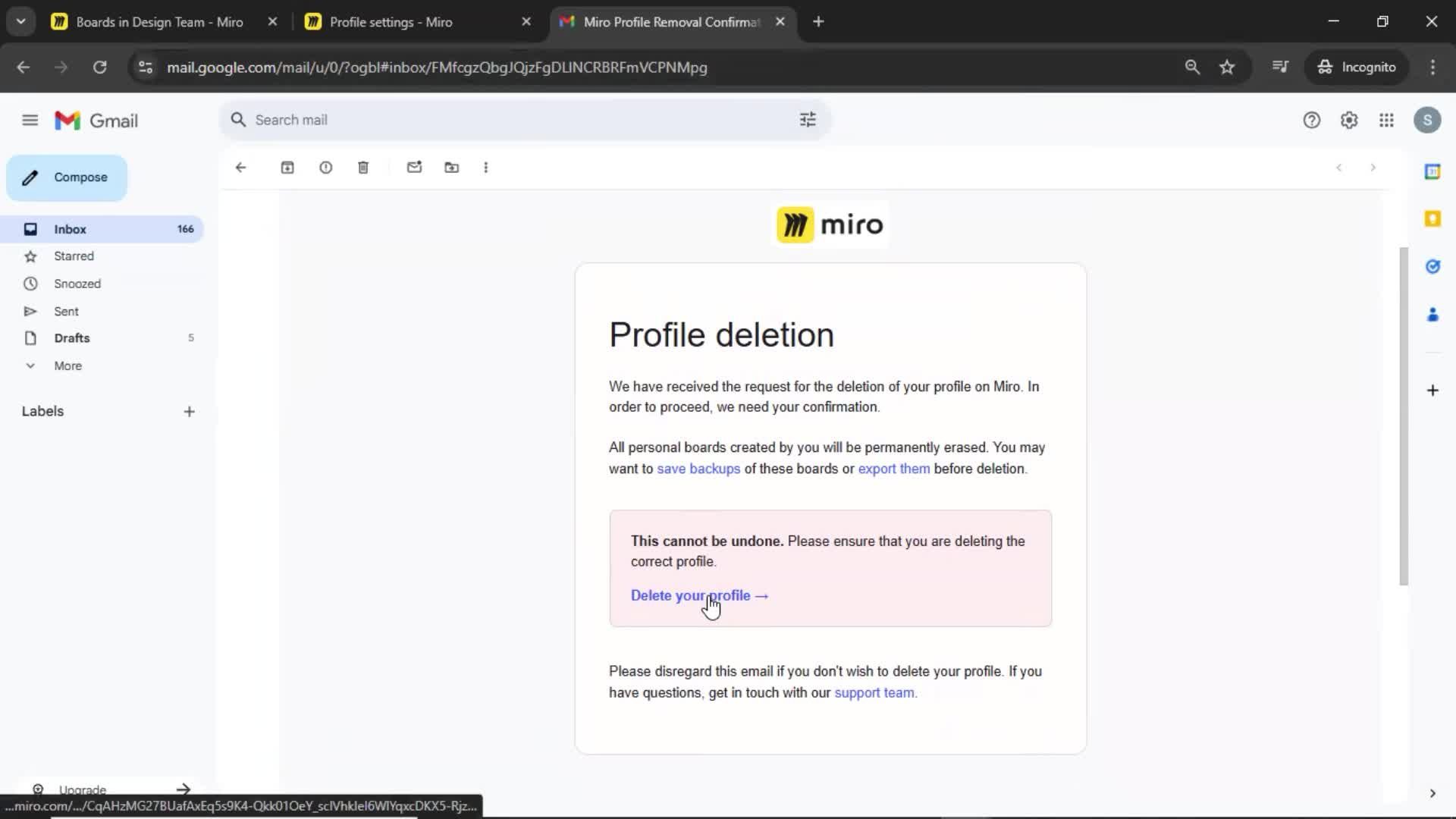This screenshot has height=819, width=1456.
Task: Open Gmail settings gear
Action: point(1349,120)
